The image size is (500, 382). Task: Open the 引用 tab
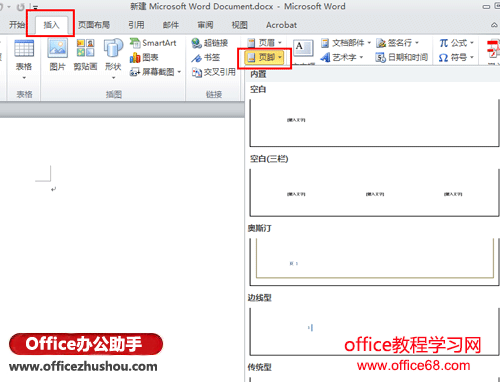[136, 25]
